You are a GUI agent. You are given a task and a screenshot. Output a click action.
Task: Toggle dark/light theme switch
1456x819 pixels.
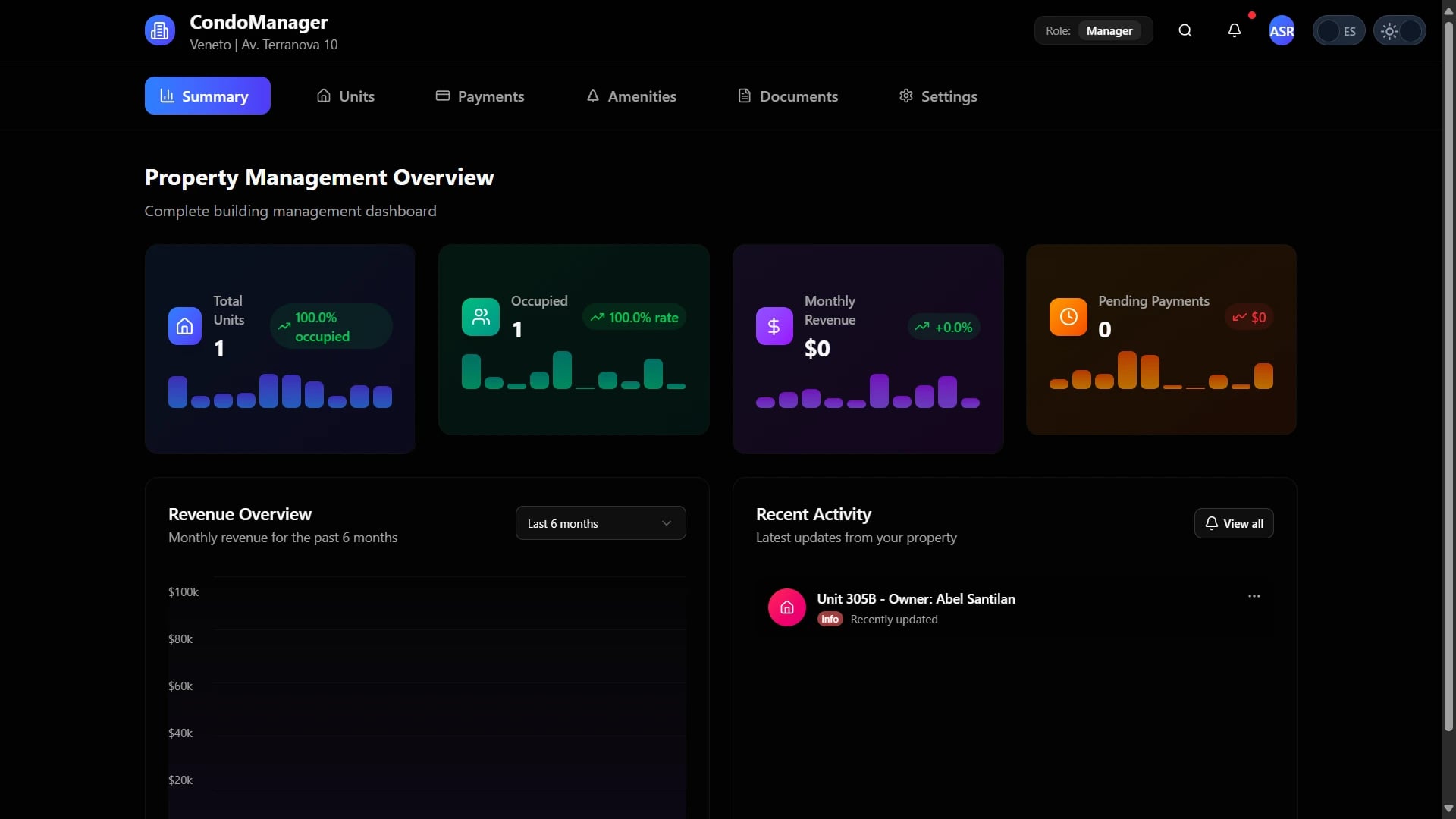click(1398, 30)
